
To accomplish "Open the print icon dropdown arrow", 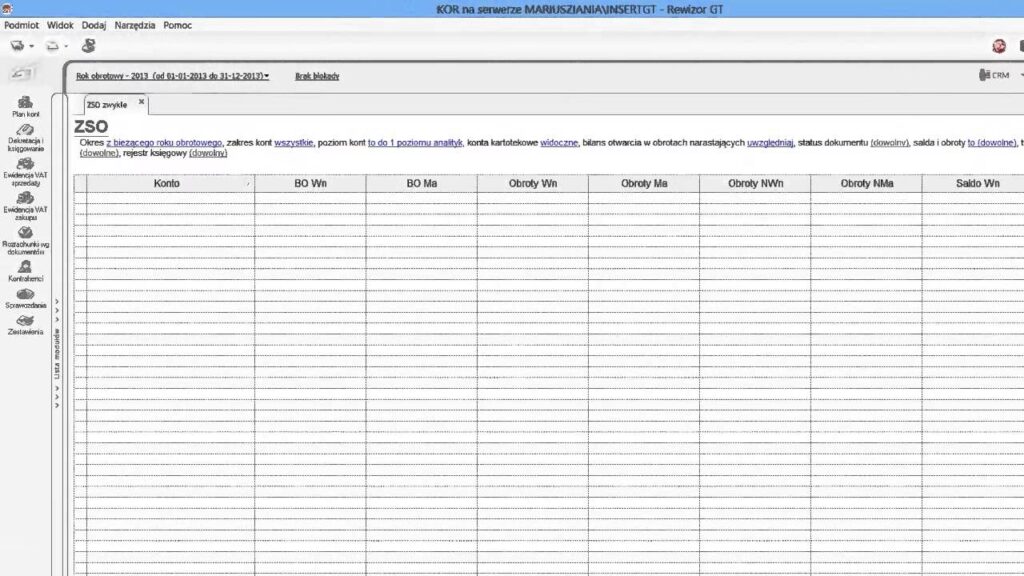I will point(32,46).
